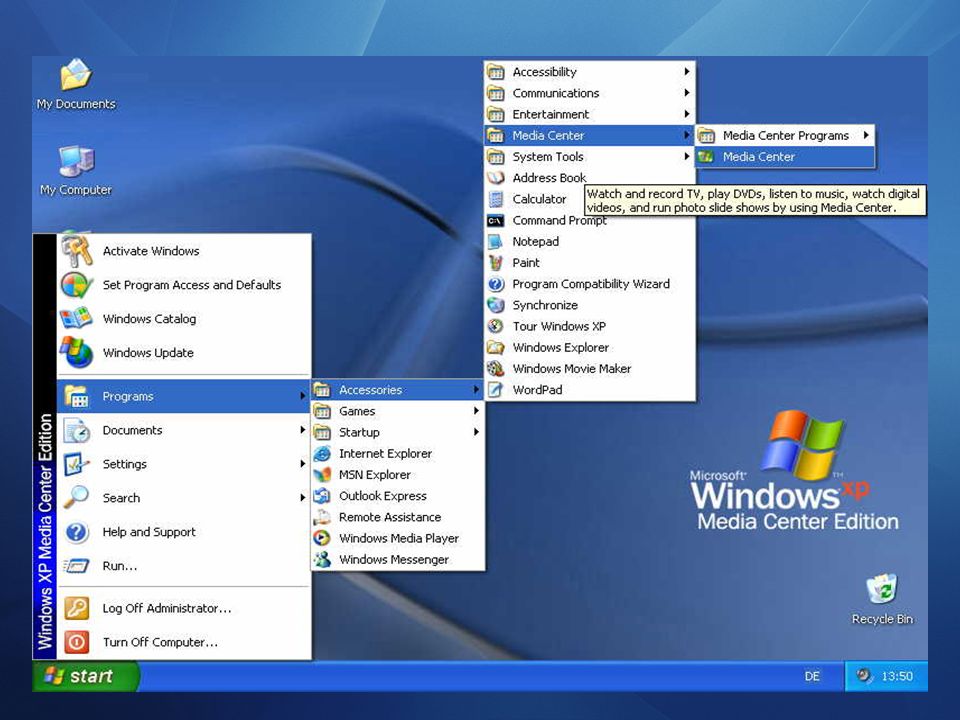The width and height of the screenshot is (960, 720).
Task: Click the Tour Windows XP icon
Action: point(495,326)
